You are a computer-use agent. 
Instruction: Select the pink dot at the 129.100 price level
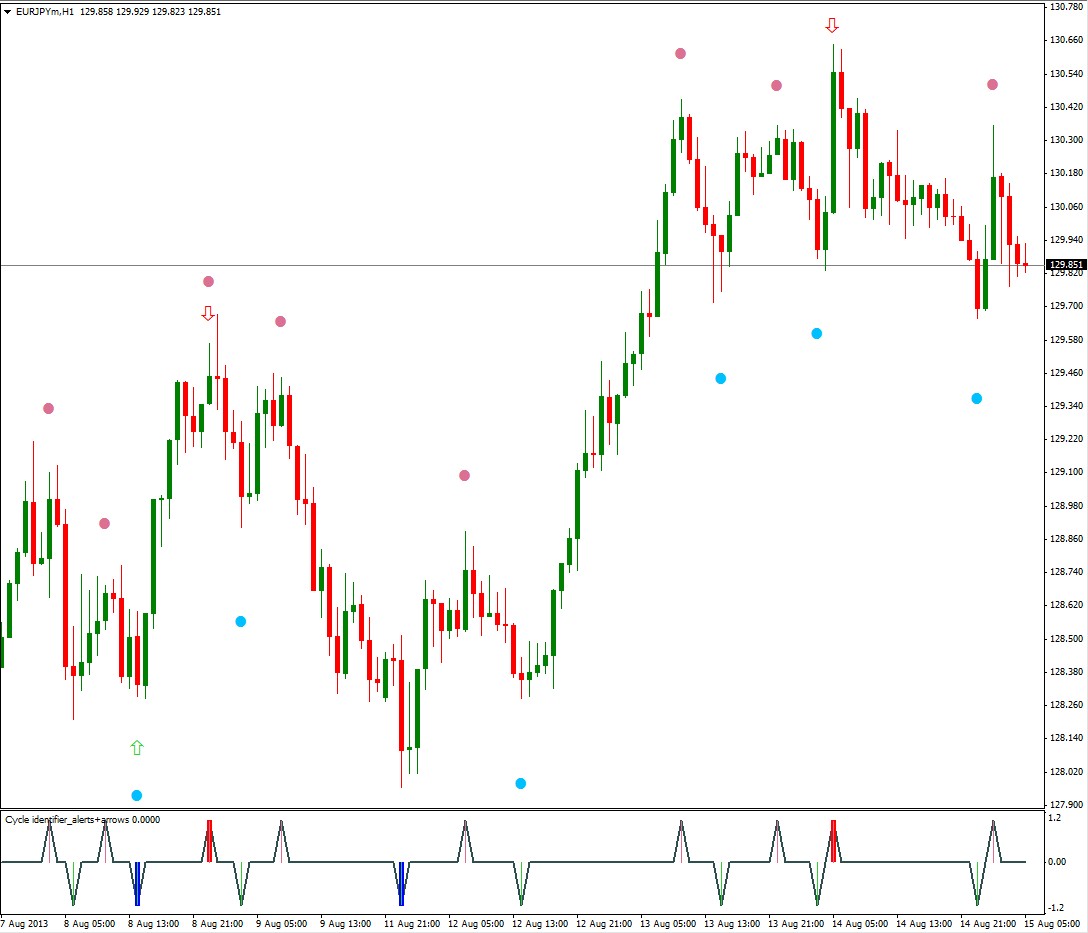464,475
